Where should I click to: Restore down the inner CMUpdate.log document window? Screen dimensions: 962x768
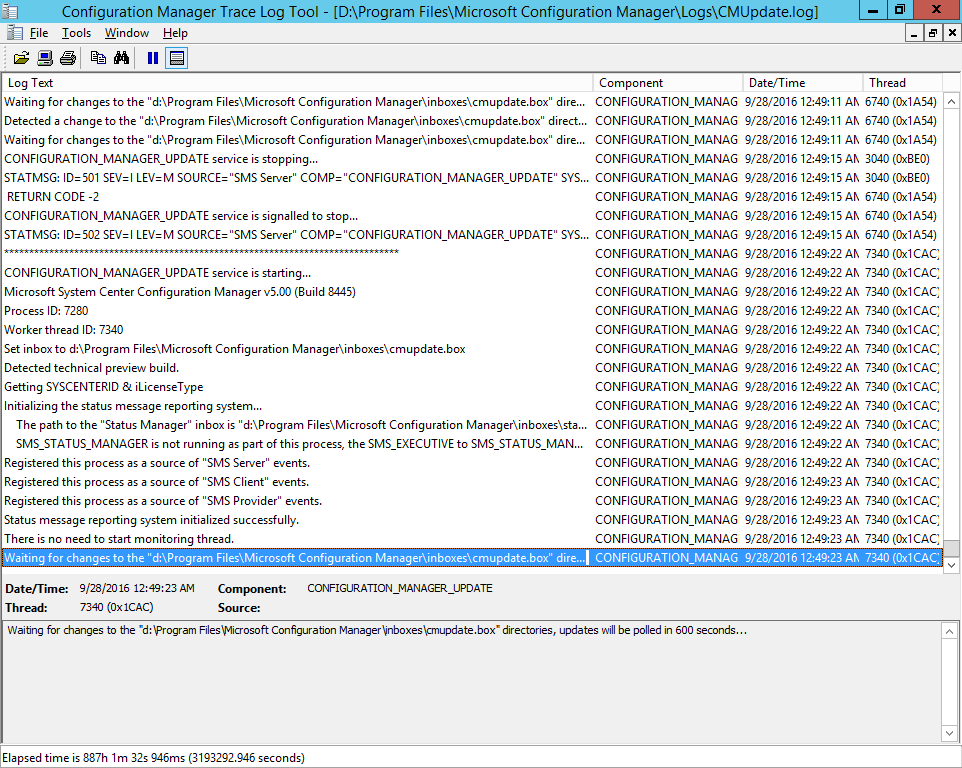pos(933,33)
